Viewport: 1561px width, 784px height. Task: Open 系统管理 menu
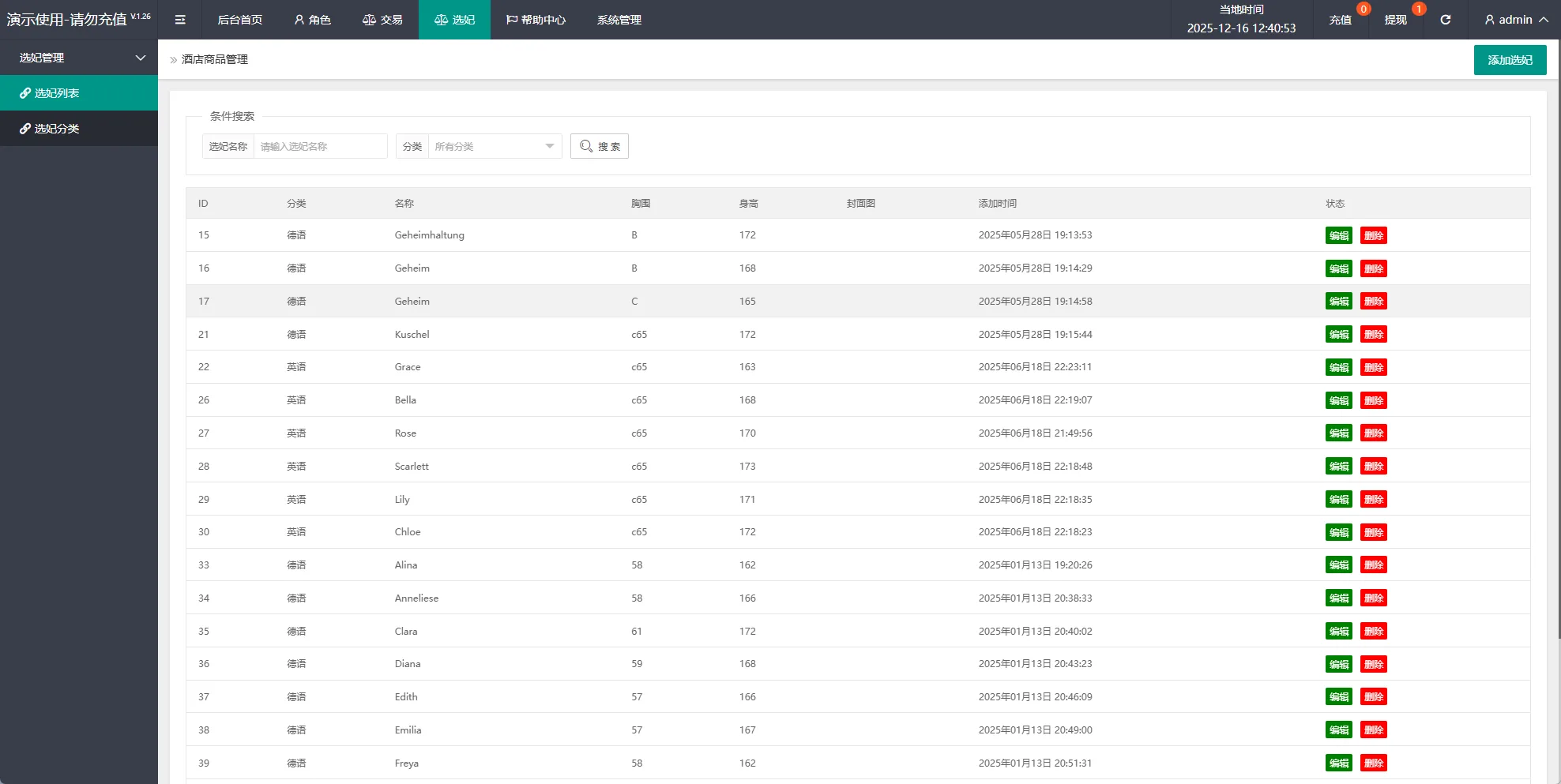[619, 20]
